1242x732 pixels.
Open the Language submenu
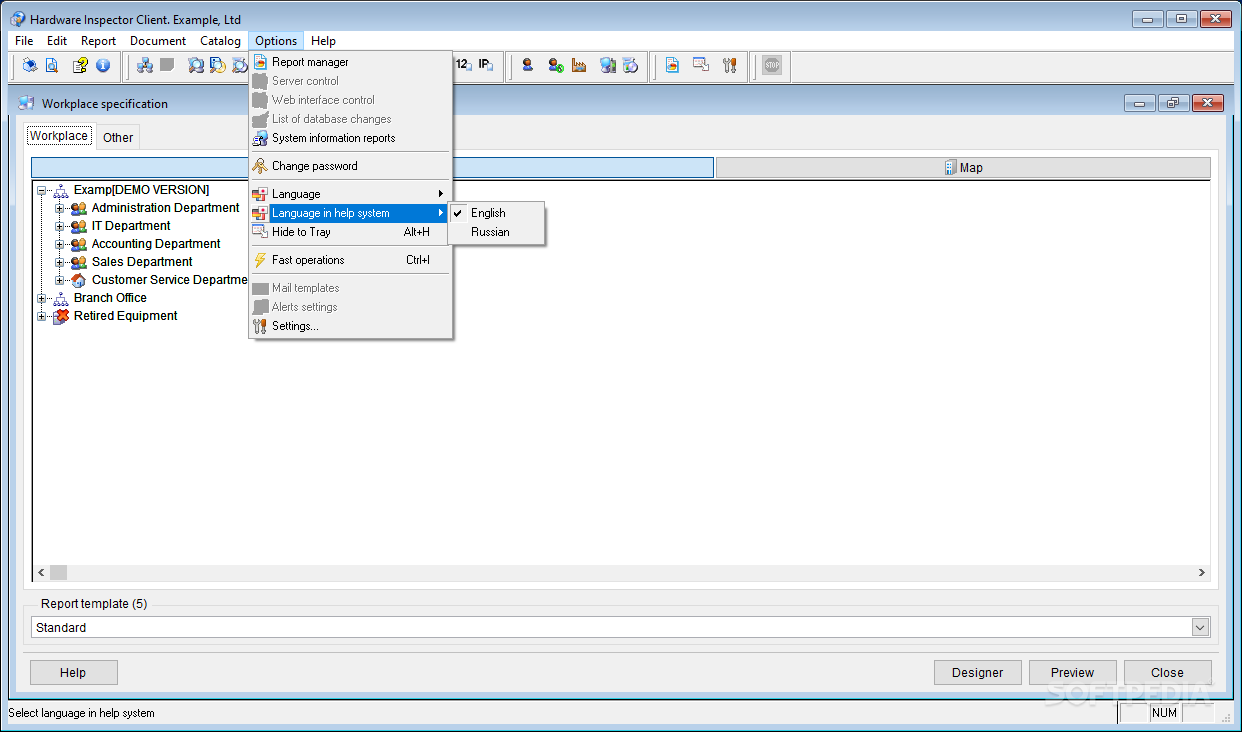[350, 194]
